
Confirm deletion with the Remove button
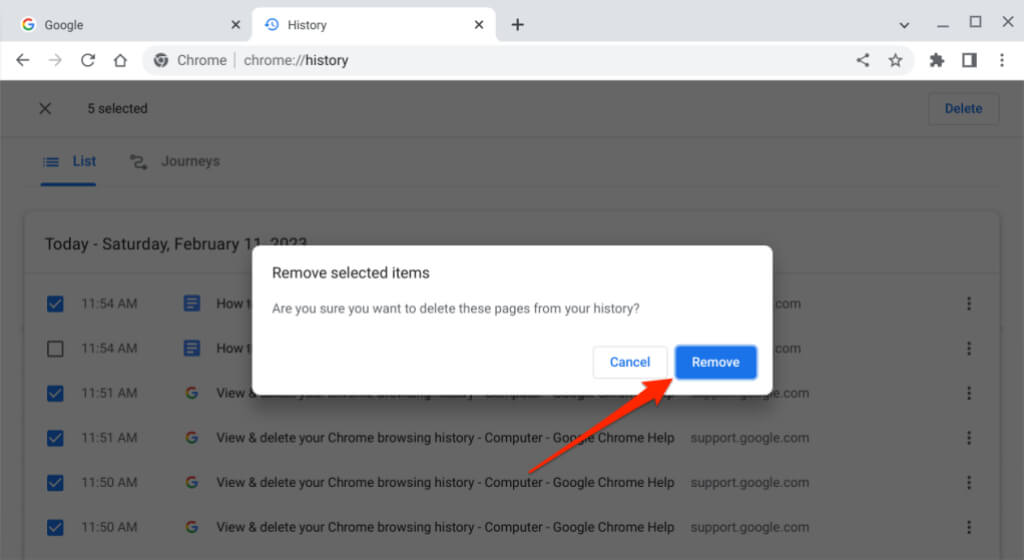pyautogui.click(x=715, y=362)
